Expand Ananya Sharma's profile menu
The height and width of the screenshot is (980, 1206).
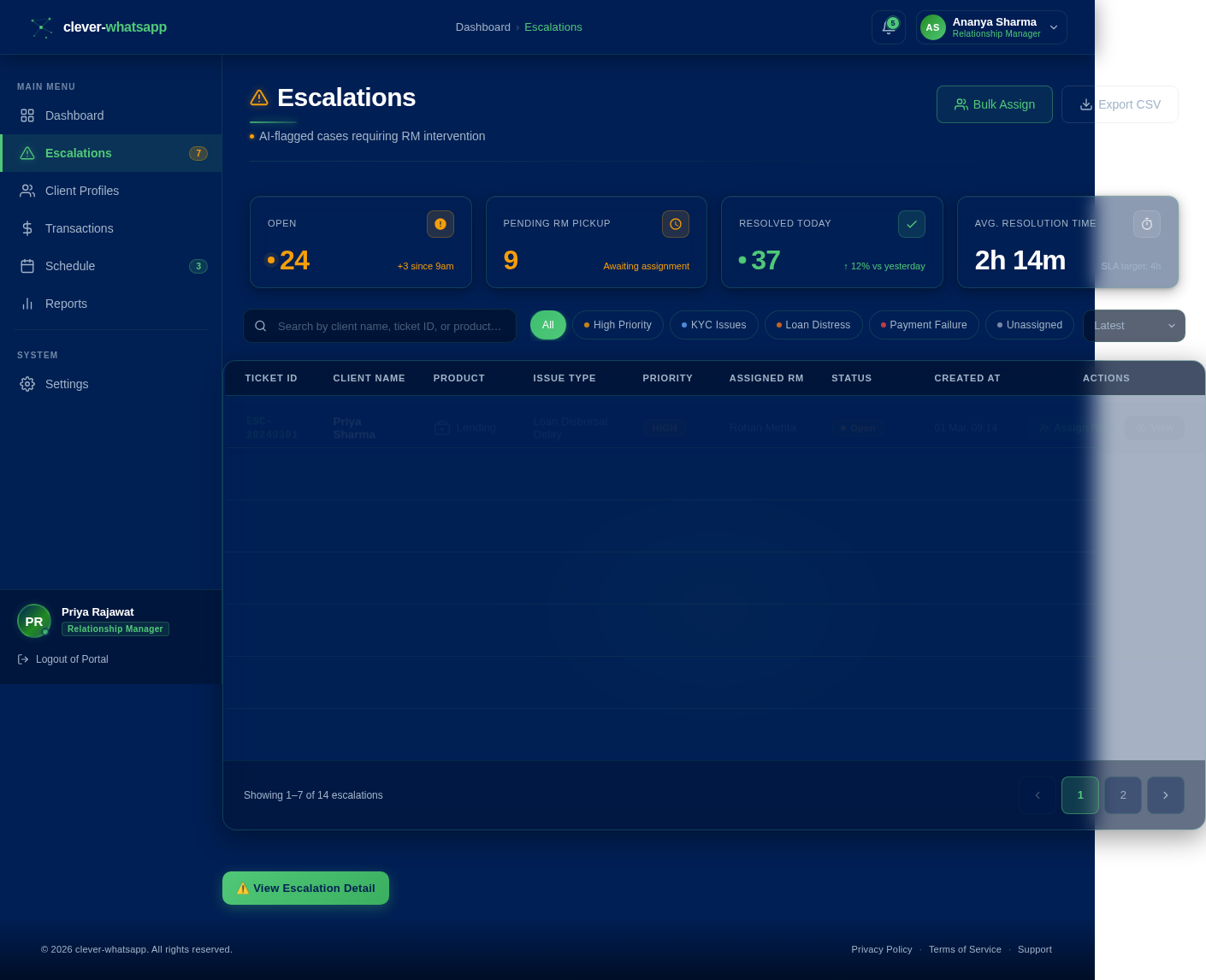tap(1053, 27)
